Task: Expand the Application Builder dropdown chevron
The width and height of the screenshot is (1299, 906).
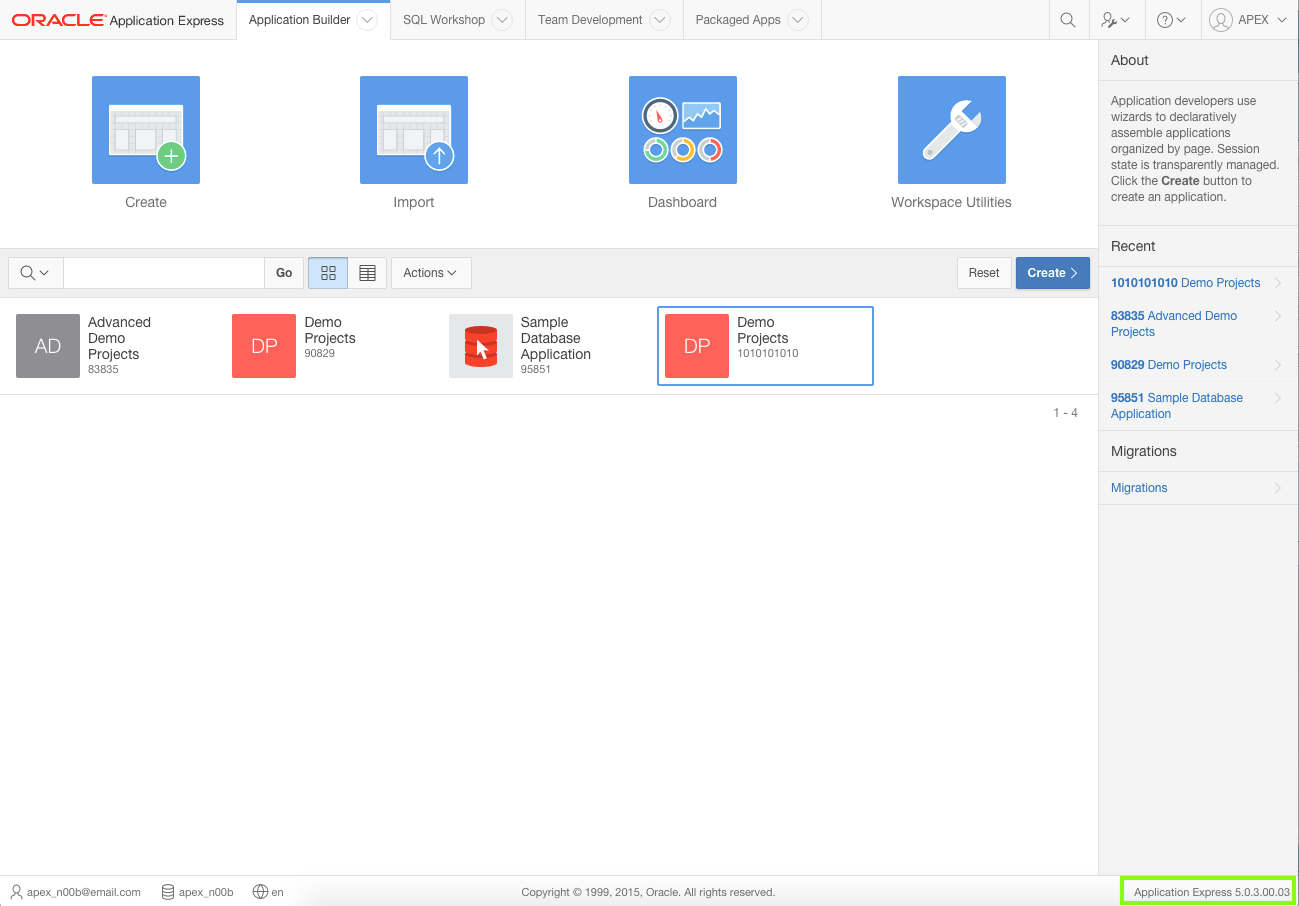Action: tap(367, 20)
